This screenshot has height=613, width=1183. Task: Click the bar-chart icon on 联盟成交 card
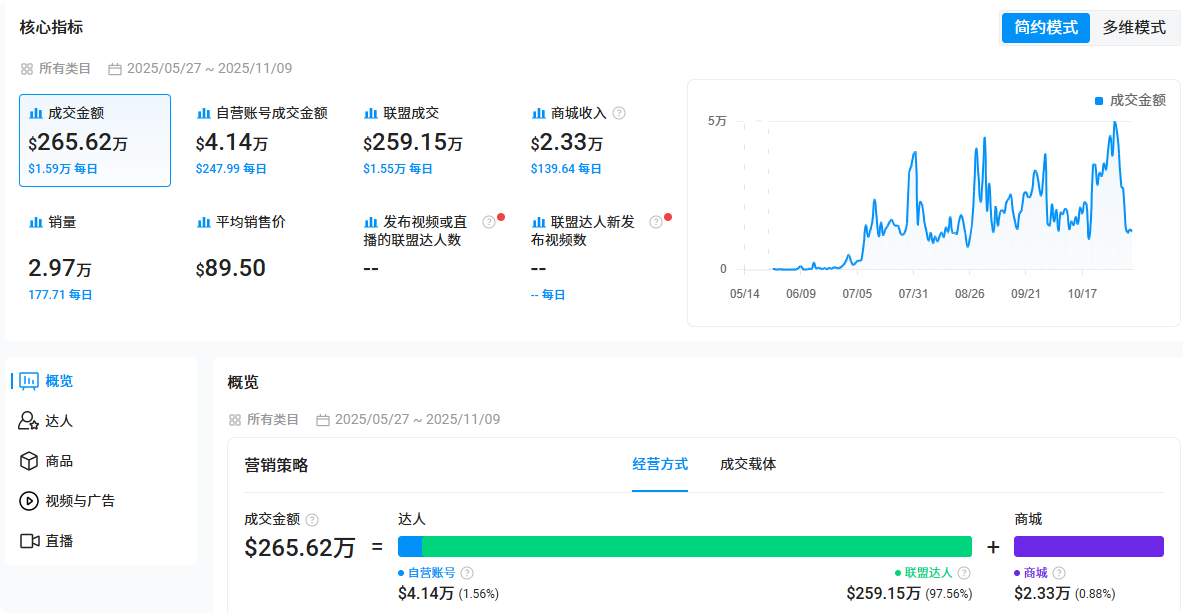371,112
